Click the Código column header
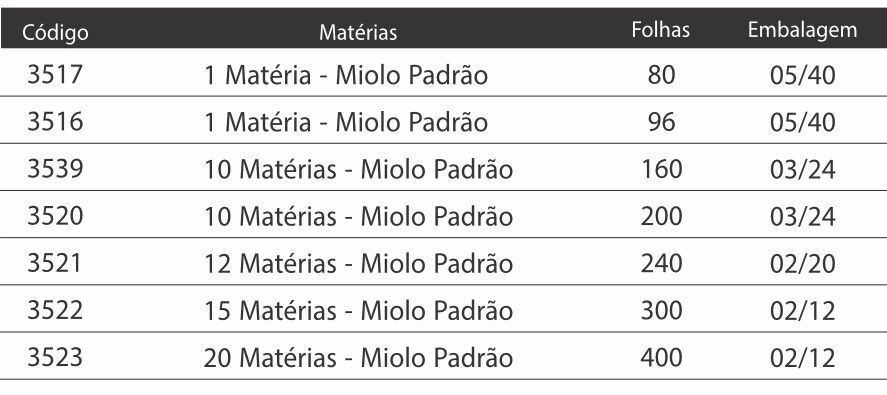Image resolution: width=887 pixels, height=395 pixels. [55, 32]
